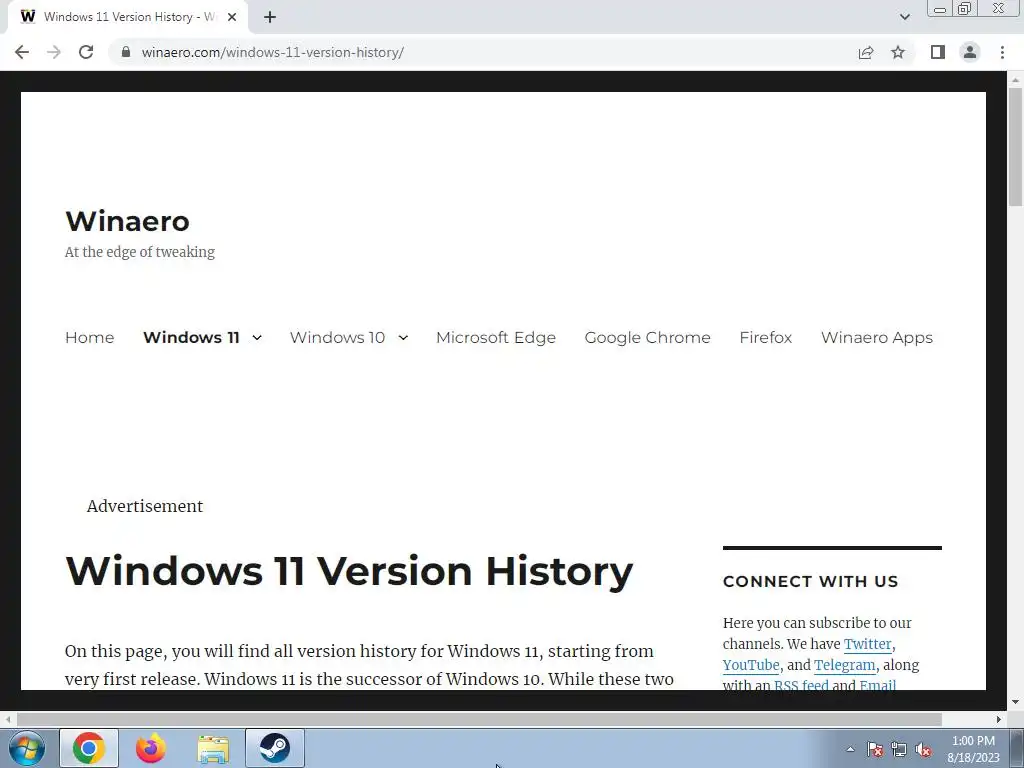Open the Microsoft Edge menu item
Viewport: 1024px width, 768px height.
pyautogui.click(x=496, y=338)
